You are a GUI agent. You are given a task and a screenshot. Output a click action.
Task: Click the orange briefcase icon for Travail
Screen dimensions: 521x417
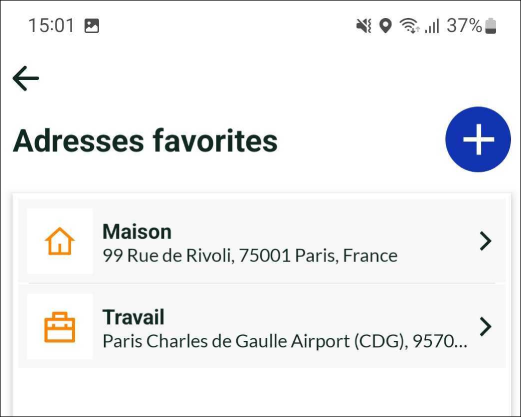60,327
